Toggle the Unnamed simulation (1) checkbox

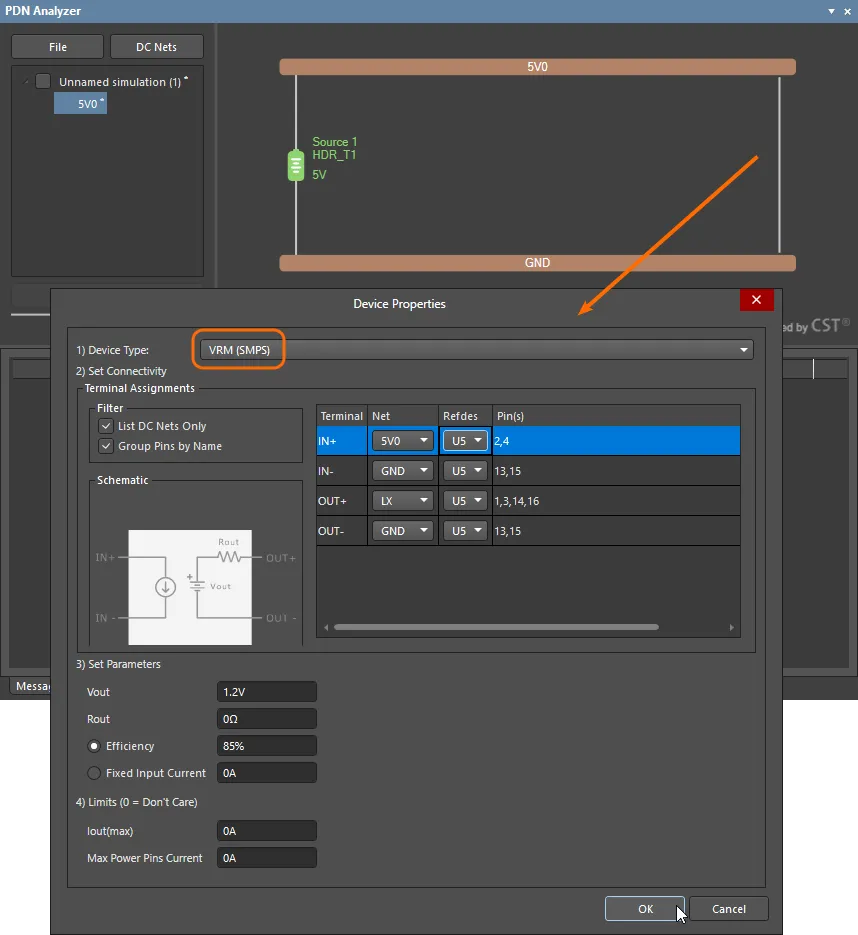43,81
